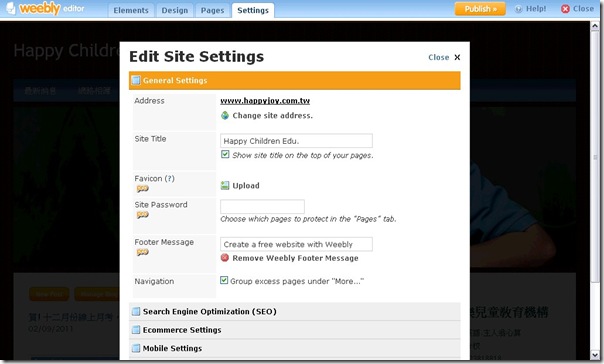Viewport: 604px width, 364px height.
Task: Expand the Mobile Settings section
Action: click(294, 349)
